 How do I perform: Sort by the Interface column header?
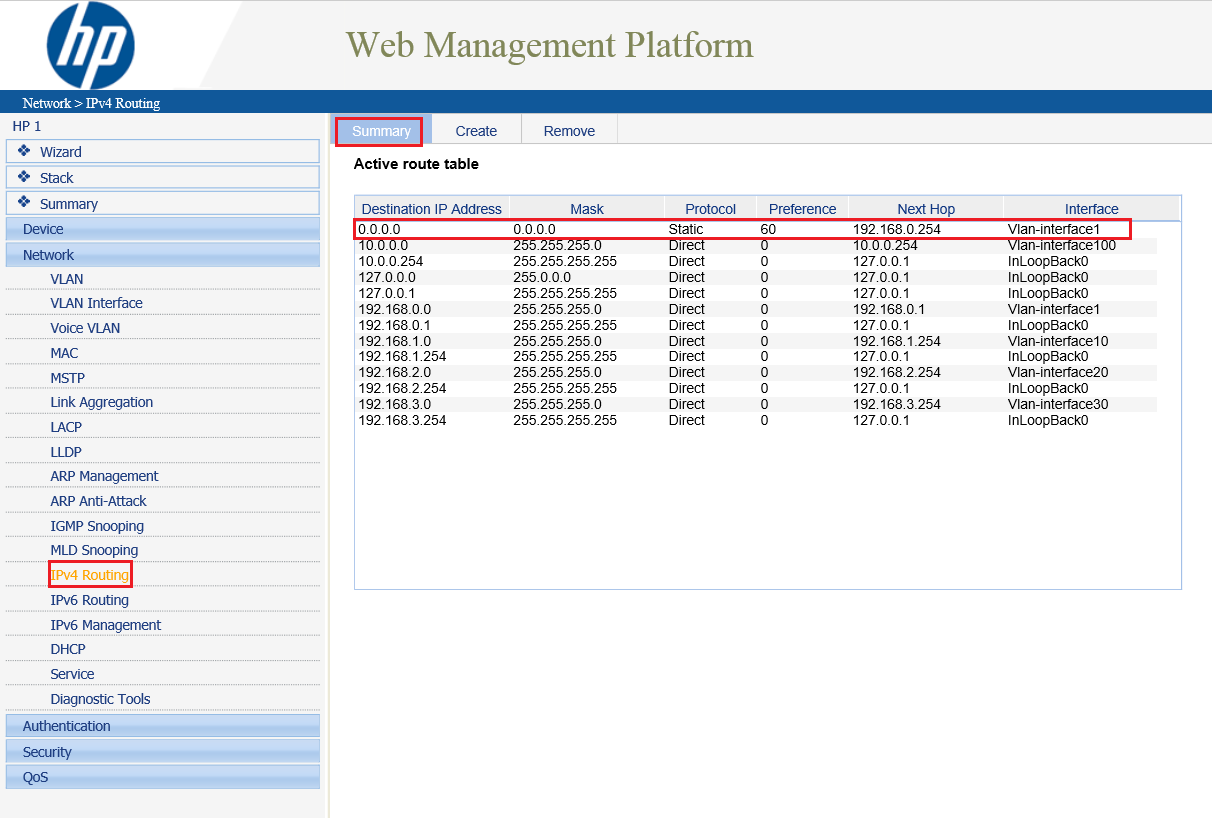(1092, 209)
